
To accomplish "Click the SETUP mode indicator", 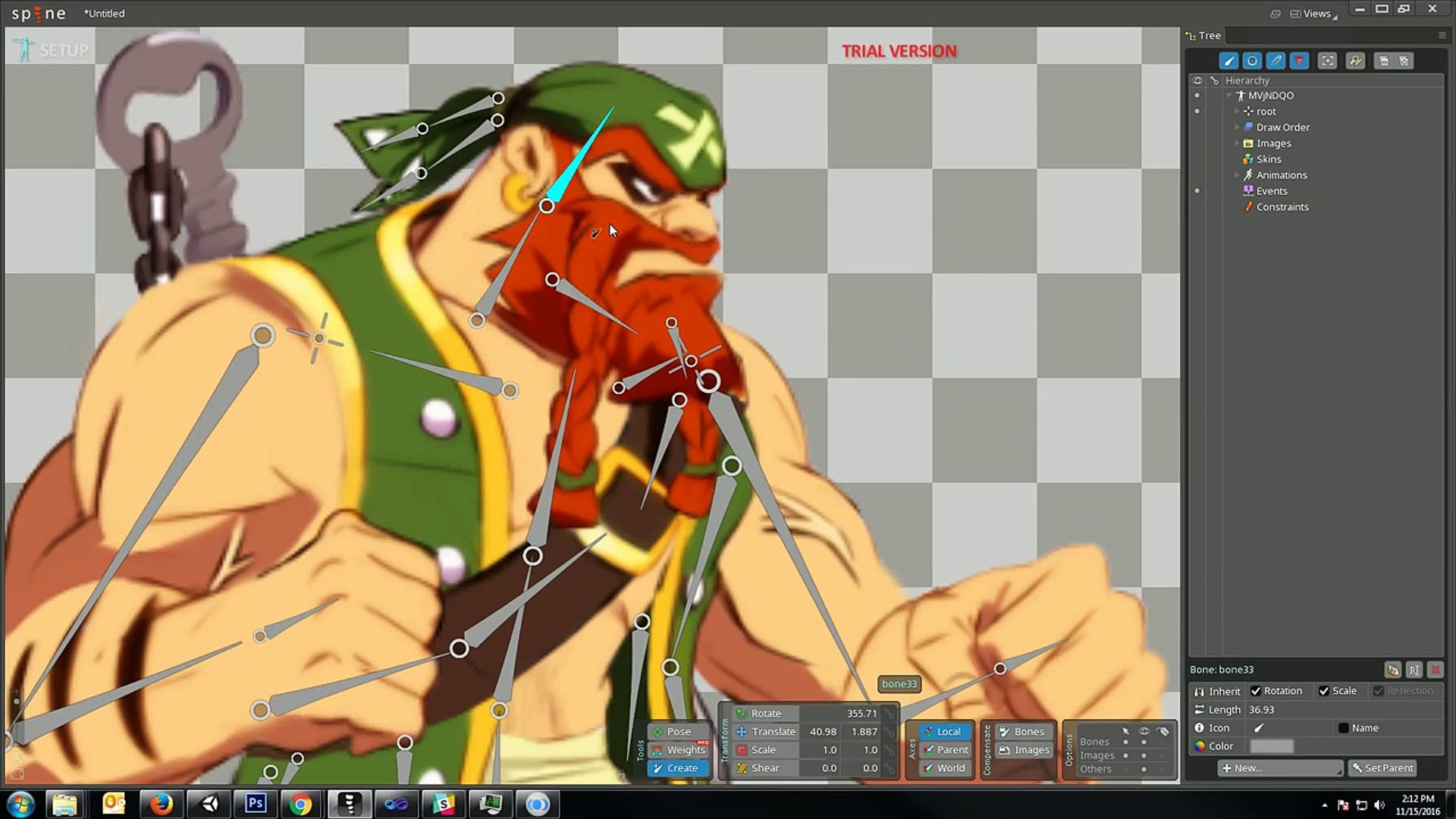I will click(51, 50).
